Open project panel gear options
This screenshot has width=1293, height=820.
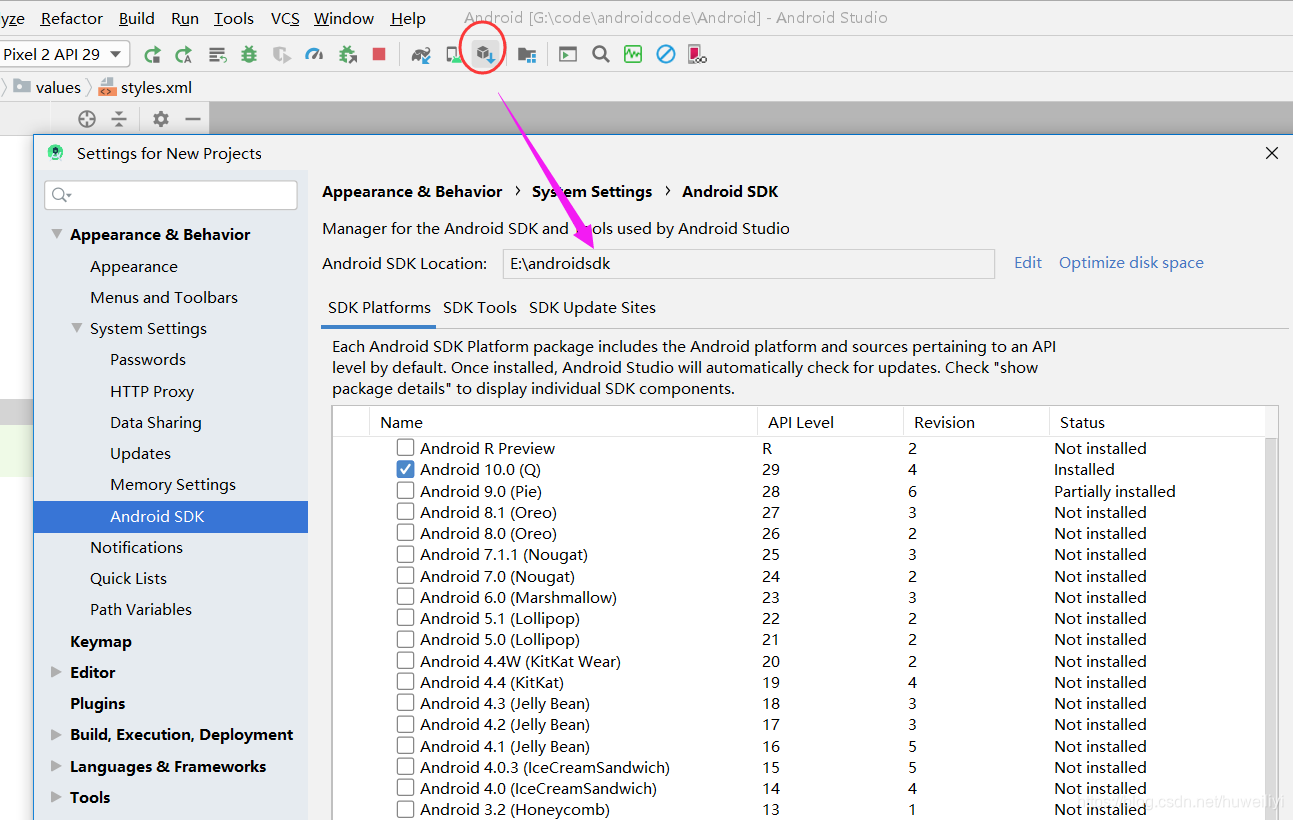pos(161,119)
